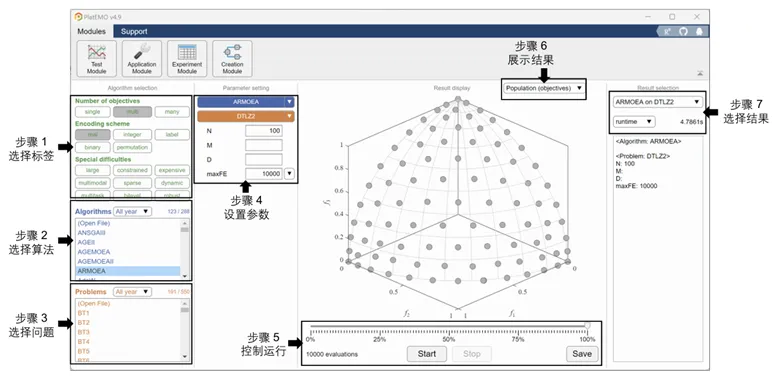
Task: Select BT5 in the Problems list
Action: (x=128, y=351)
